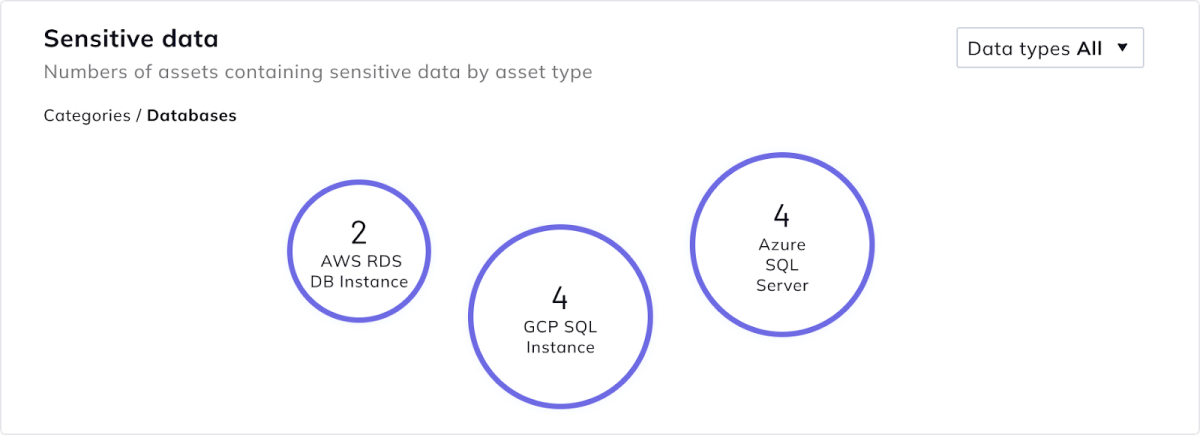Screen dimensions: 1200x435
Task: Select the AWS RDS DB Instance bubble
Action: pyautogui.click(x=359, y=251)
